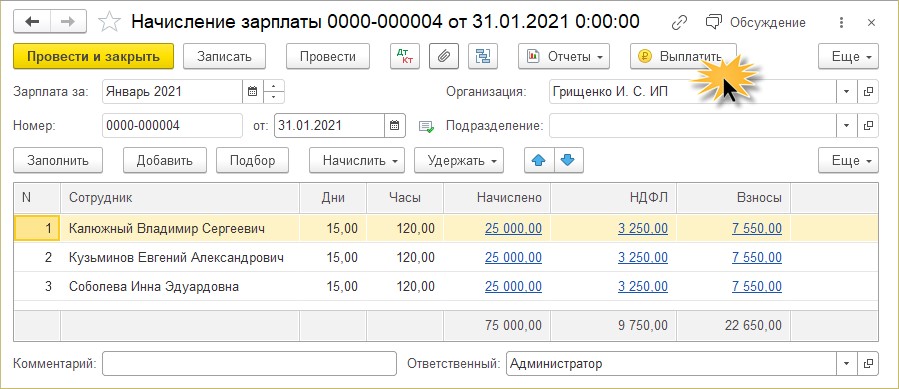
Task: Open the Удержать dropdown menu
Action: point(459,160)
